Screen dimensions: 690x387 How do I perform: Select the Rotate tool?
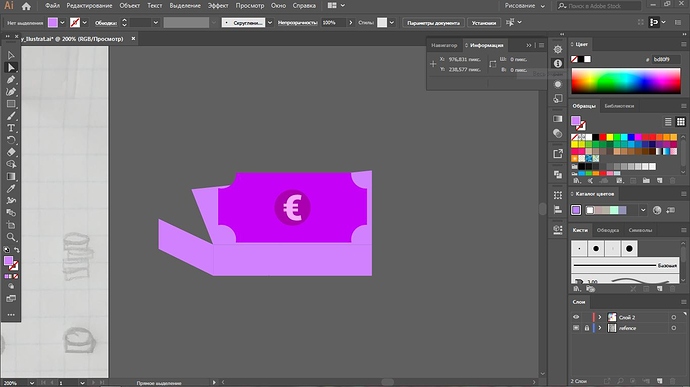pos(11,140)
